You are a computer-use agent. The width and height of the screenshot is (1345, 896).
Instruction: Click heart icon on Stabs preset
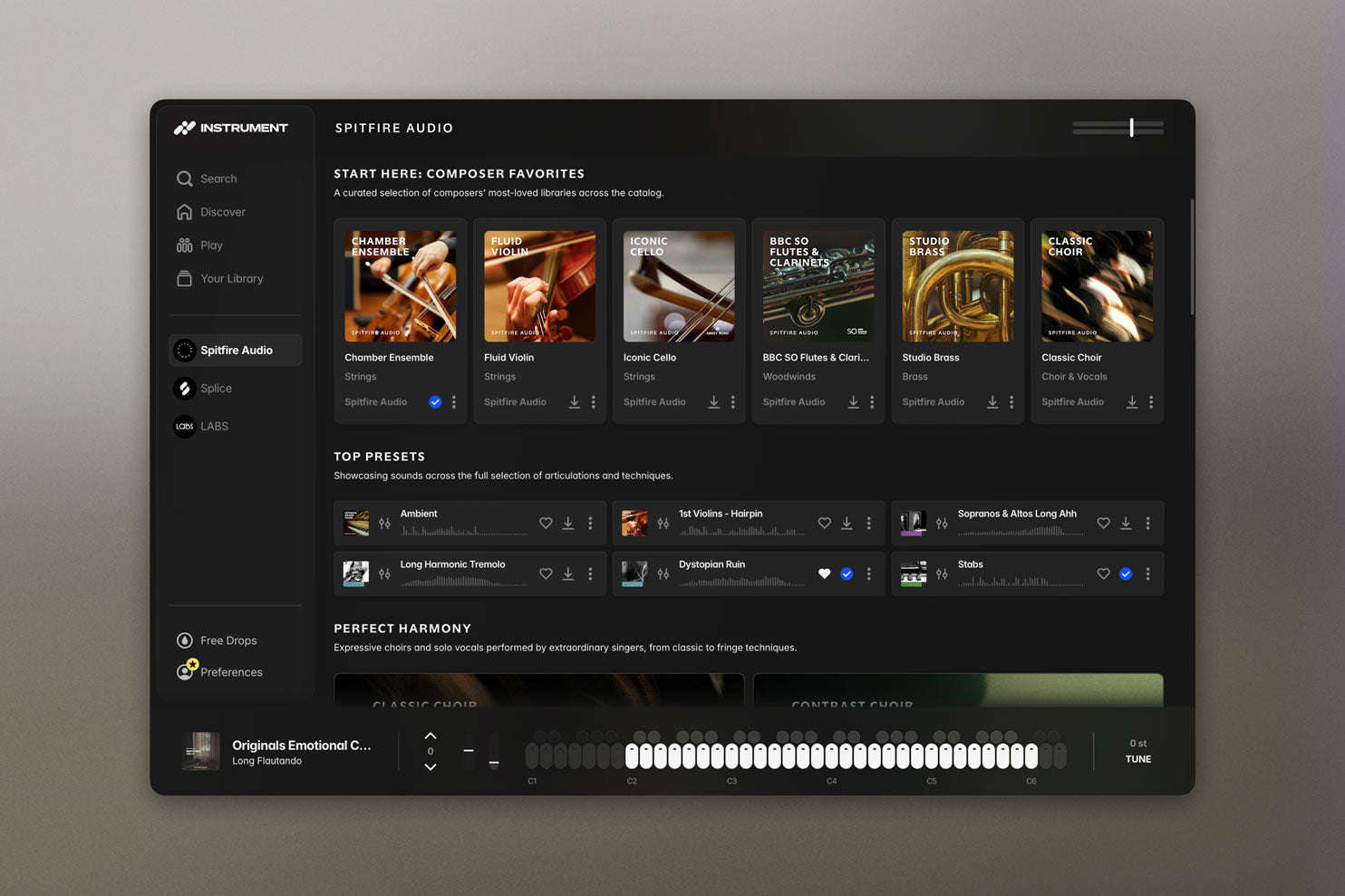1103,573
